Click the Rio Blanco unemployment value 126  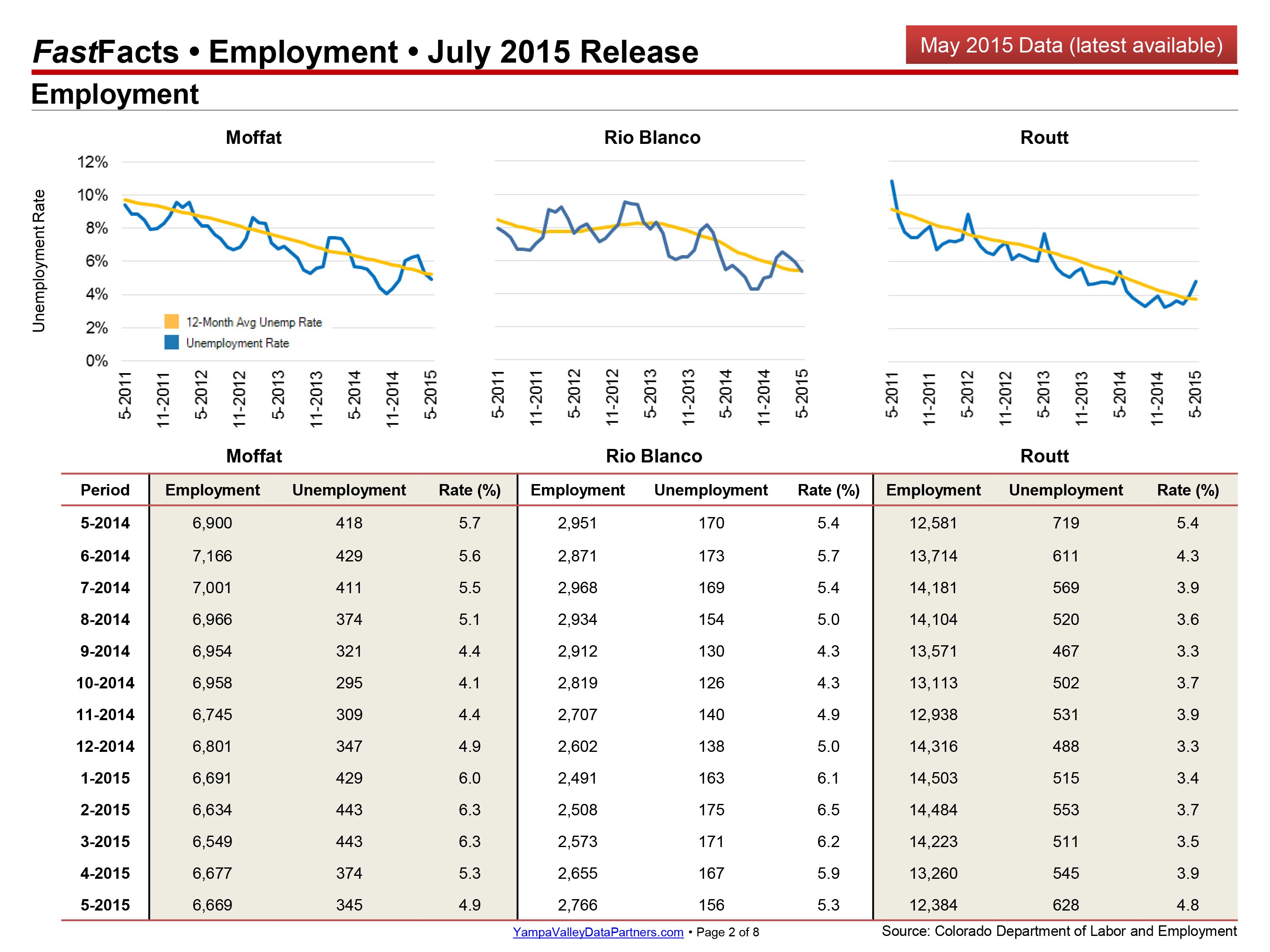tap(711, 683)
